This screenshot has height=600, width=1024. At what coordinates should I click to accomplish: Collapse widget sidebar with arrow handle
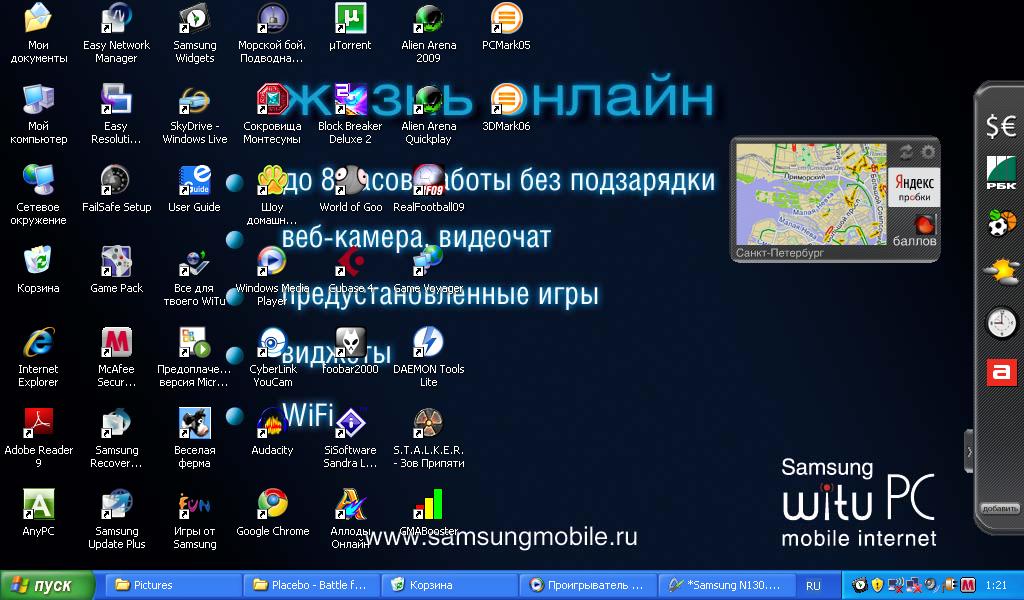point(969,451)
